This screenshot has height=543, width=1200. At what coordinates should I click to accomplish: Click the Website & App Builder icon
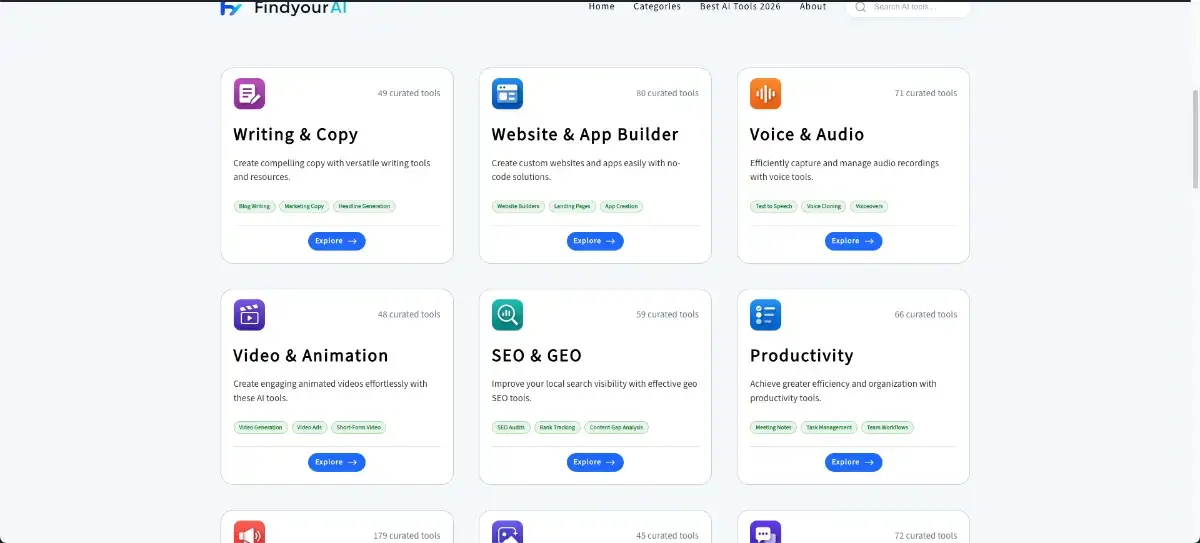(x=507, y=93)
